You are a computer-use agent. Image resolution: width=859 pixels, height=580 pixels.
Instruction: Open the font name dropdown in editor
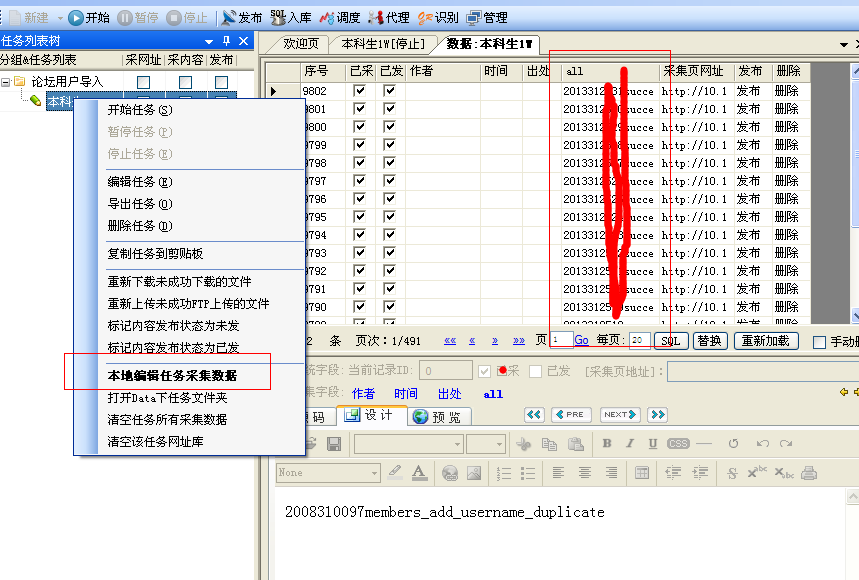pyautogui.click(x=457, y=444)
